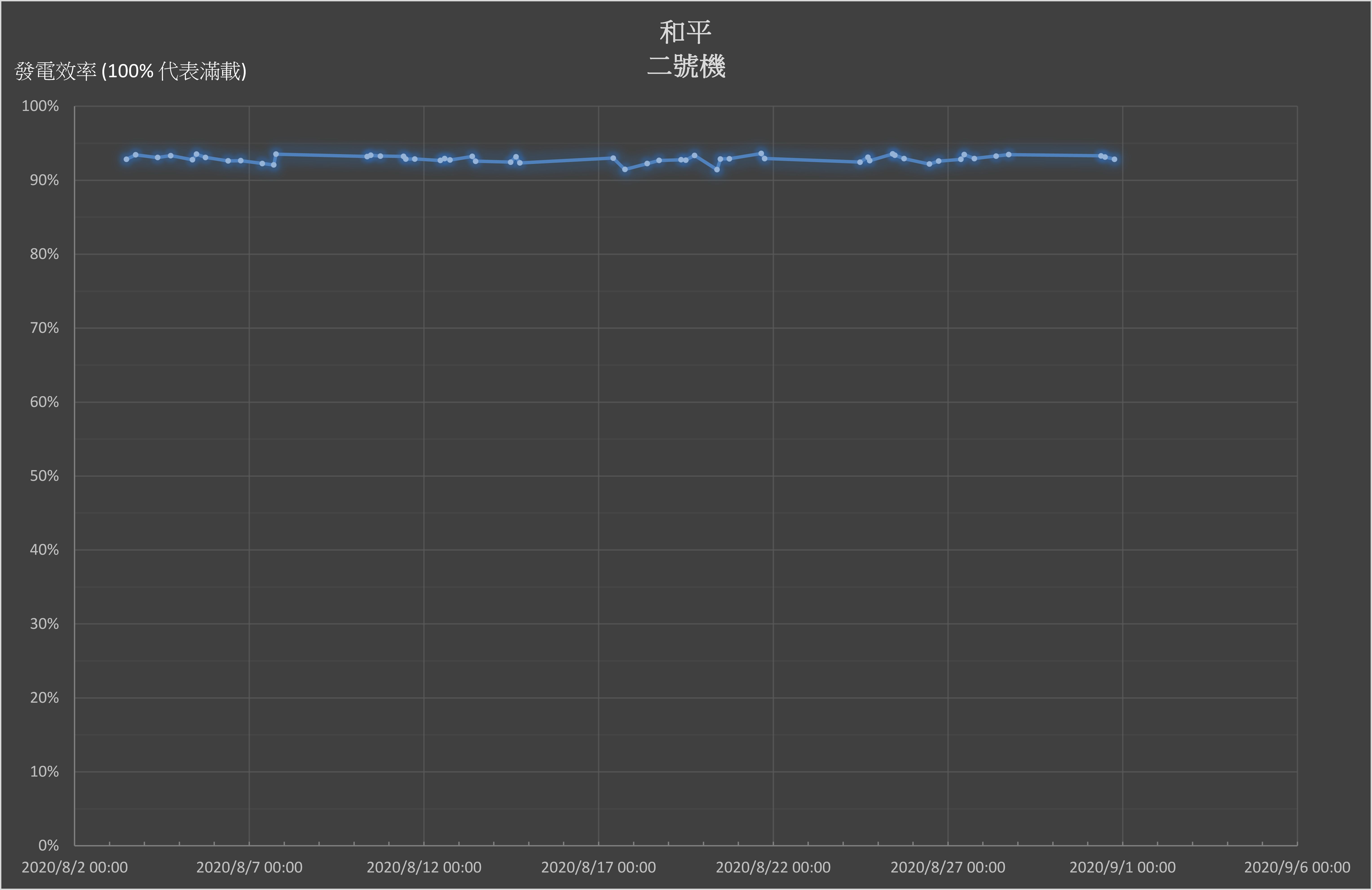Click the rightmost data point on the line

point(1114,159)
